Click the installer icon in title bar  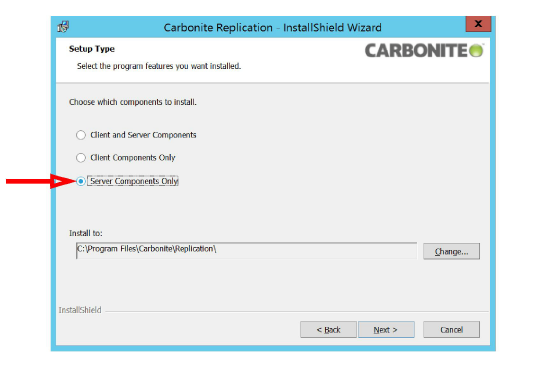tap(63, 27)
